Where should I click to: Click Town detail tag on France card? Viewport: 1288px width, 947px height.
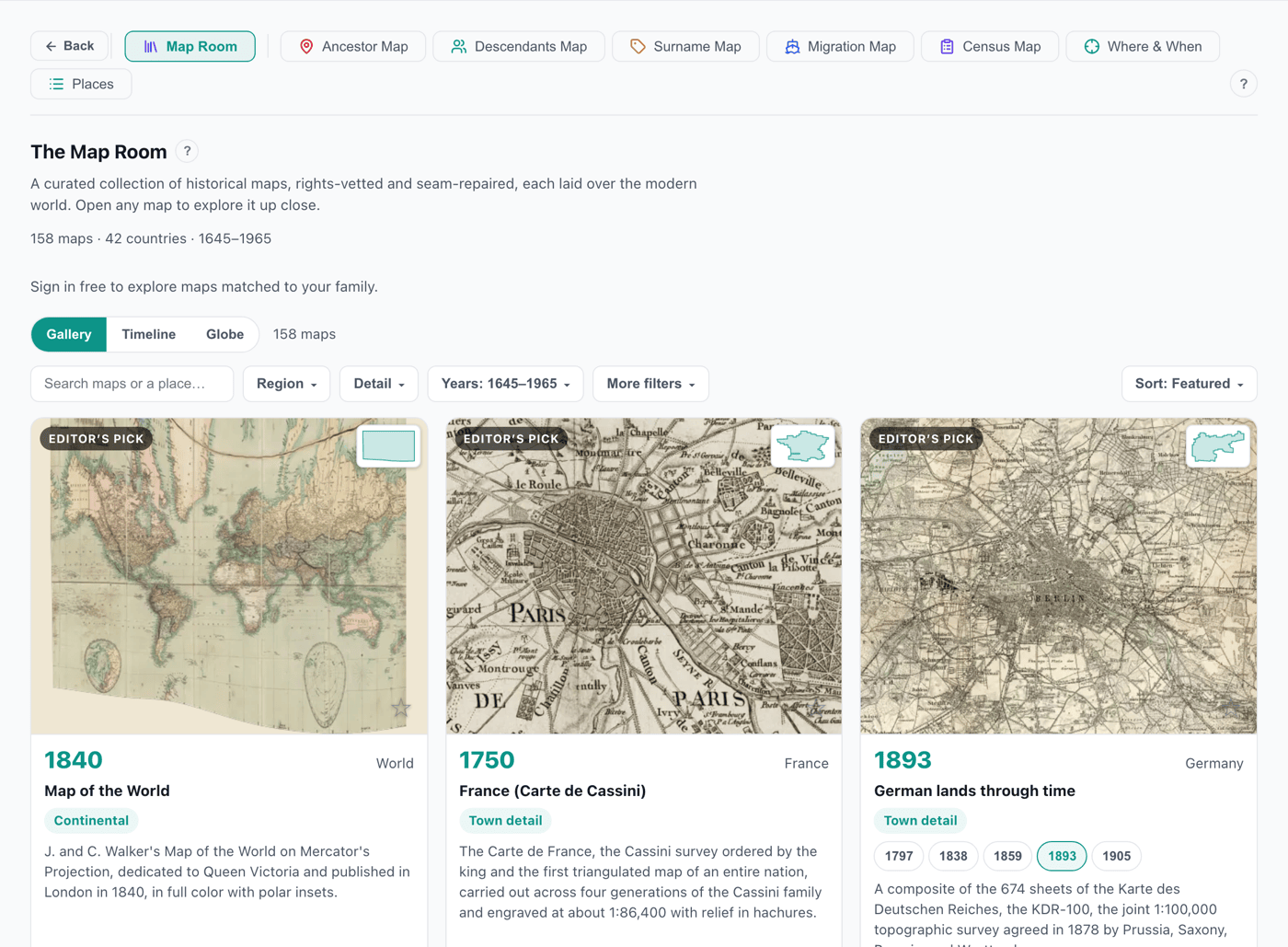click(505, 820)
